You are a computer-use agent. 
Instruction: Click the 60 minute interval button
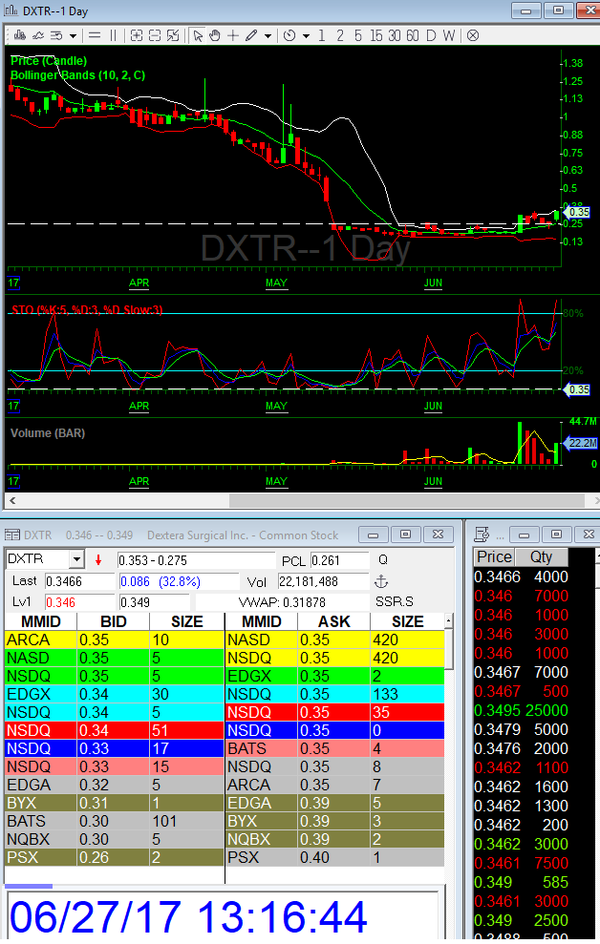[x=413, y=36]
